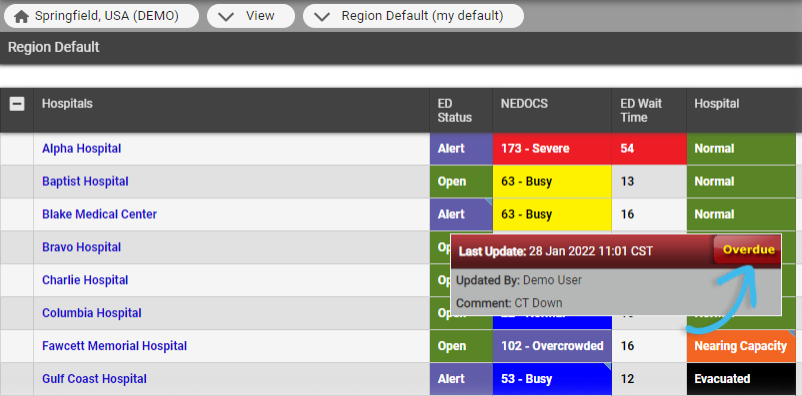Collapse the Hospitals group with minus icon
The height and width of the screenshot is (396, 802).
17,104
